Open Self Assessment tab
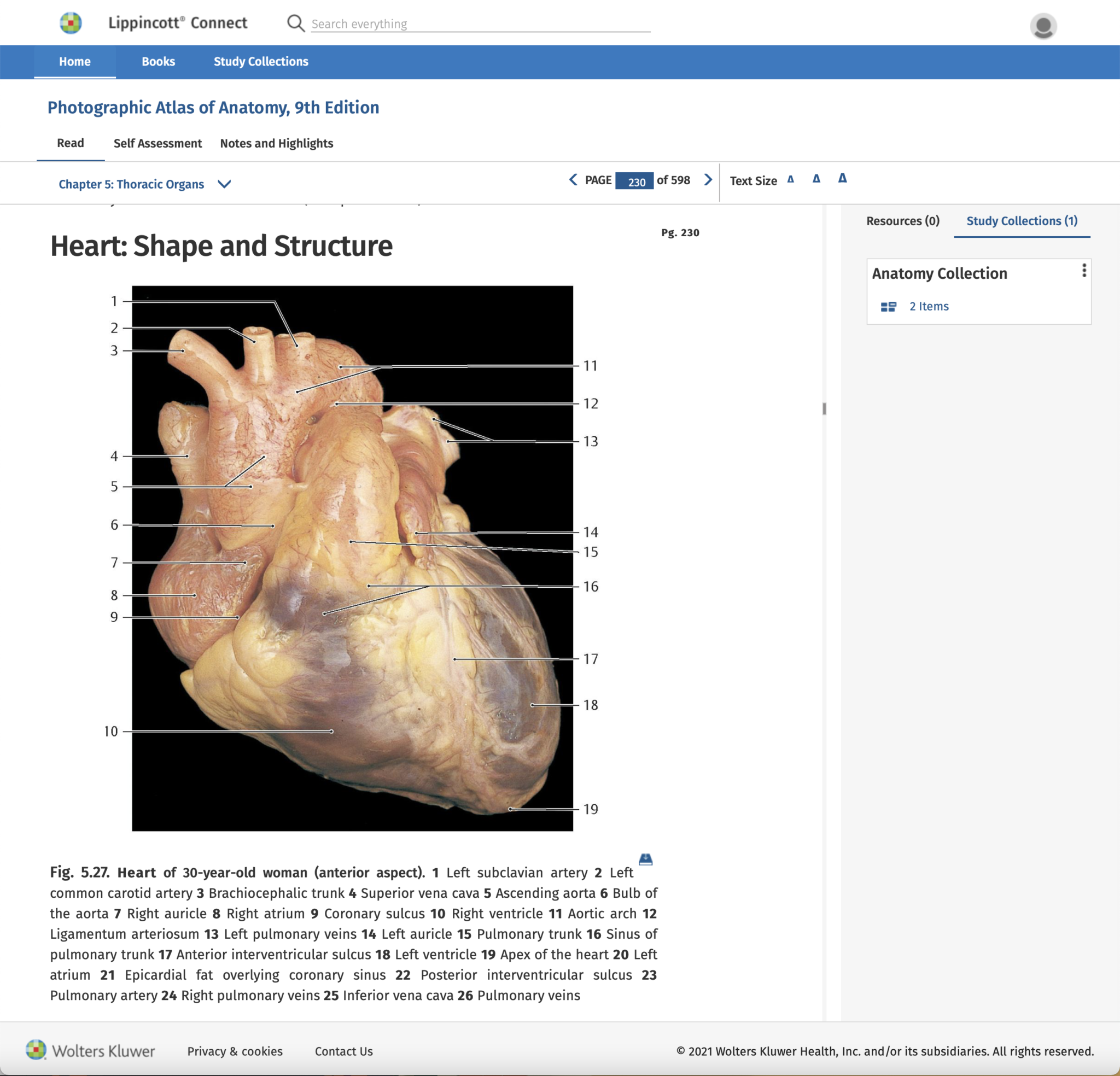1120x1076 pixels. [157, 143]
